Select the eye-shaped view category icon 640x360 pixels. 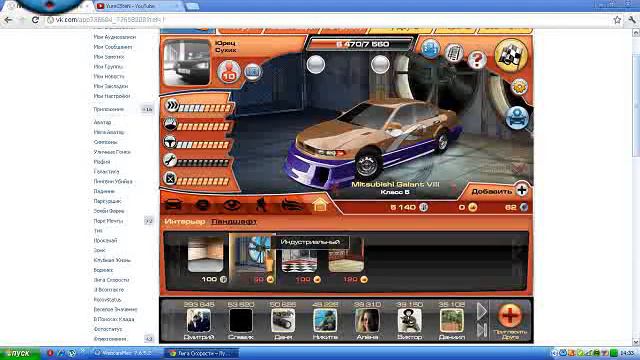pyautogui.click(x=231, y=204)
